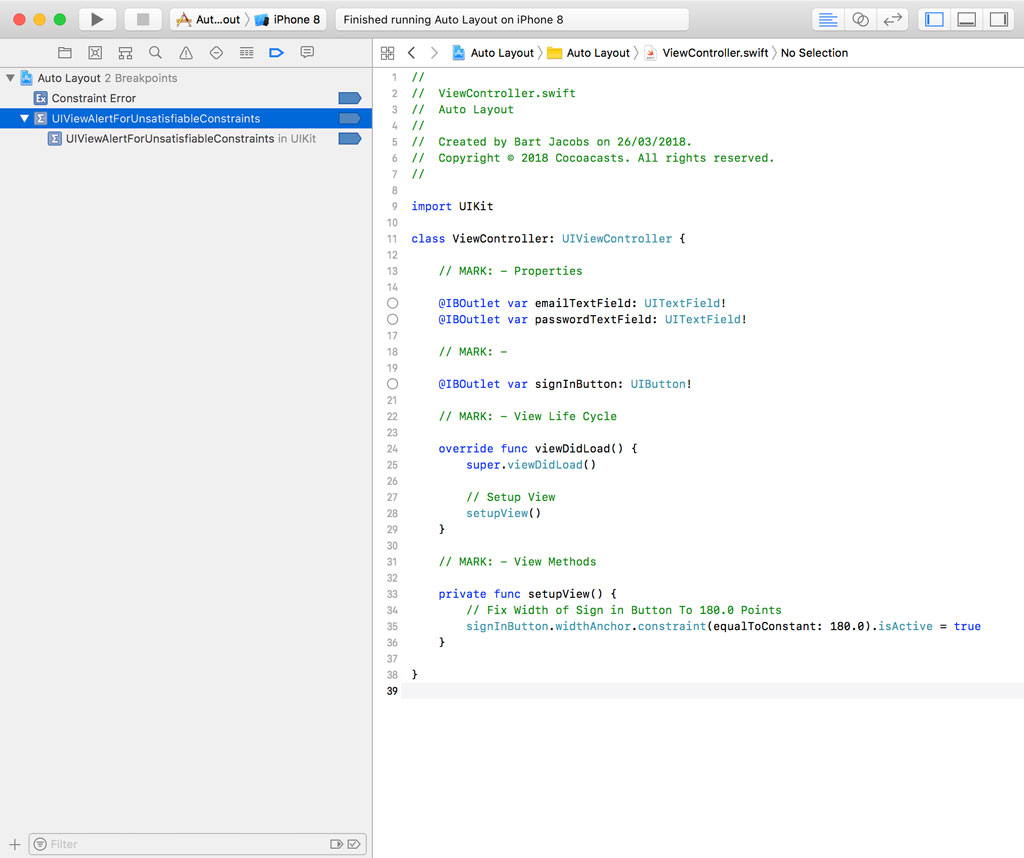Open the Issue navigator warning triangle

pyautogui.click(x=185, y=52)
